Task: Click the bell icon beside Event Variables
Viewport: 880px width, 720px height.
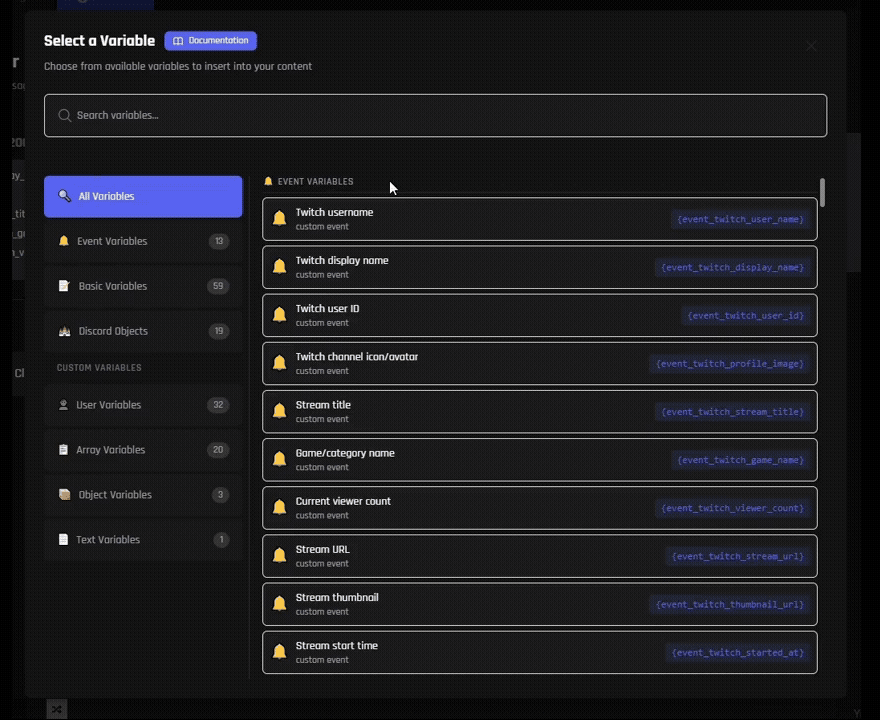Action: 63,241
